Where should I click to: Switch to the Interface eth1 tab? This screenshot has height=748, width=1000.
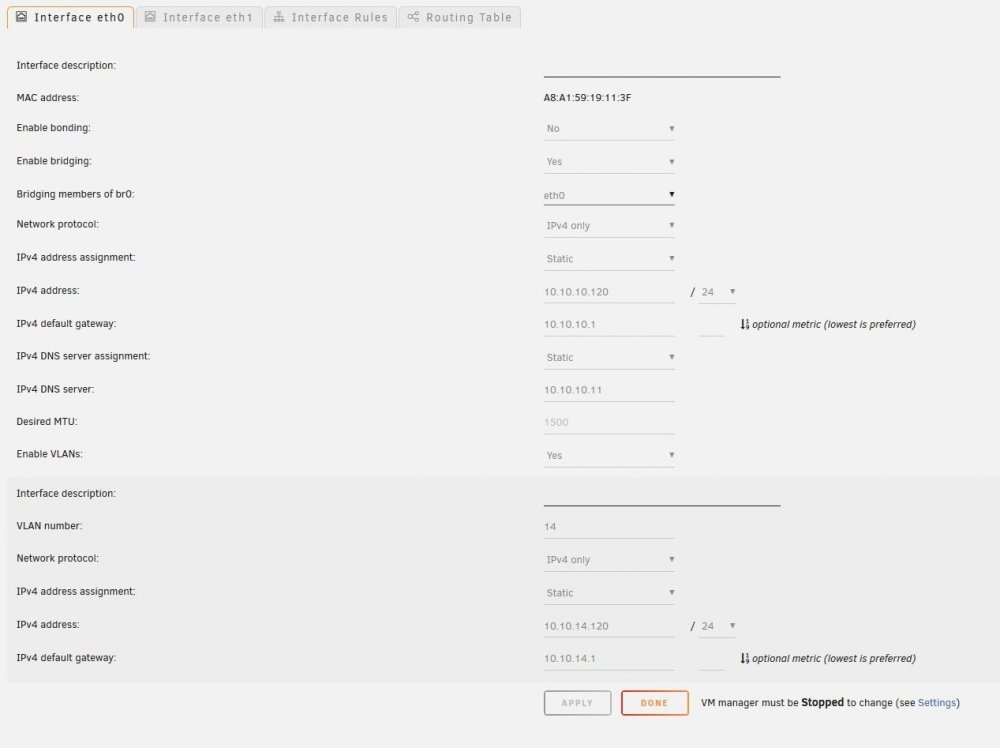(x=199, y=17)
